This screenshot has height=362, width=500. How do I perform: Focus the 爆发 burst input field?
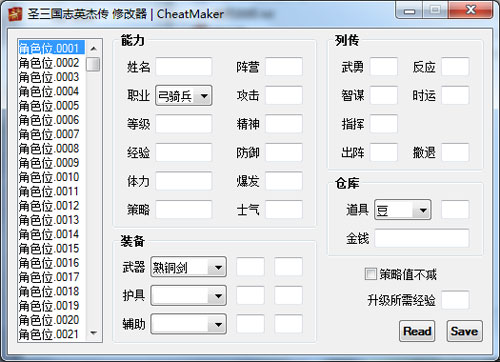coord(284,181)
